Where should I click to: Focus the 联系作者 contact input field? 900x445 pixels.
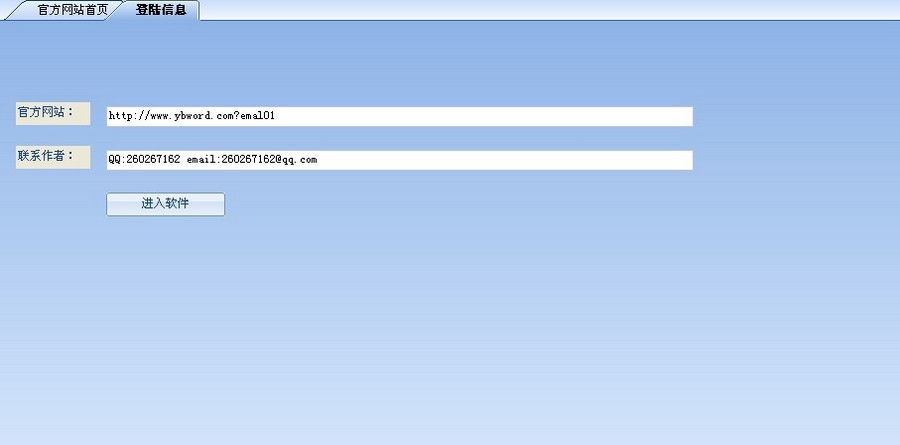(399, 160)
